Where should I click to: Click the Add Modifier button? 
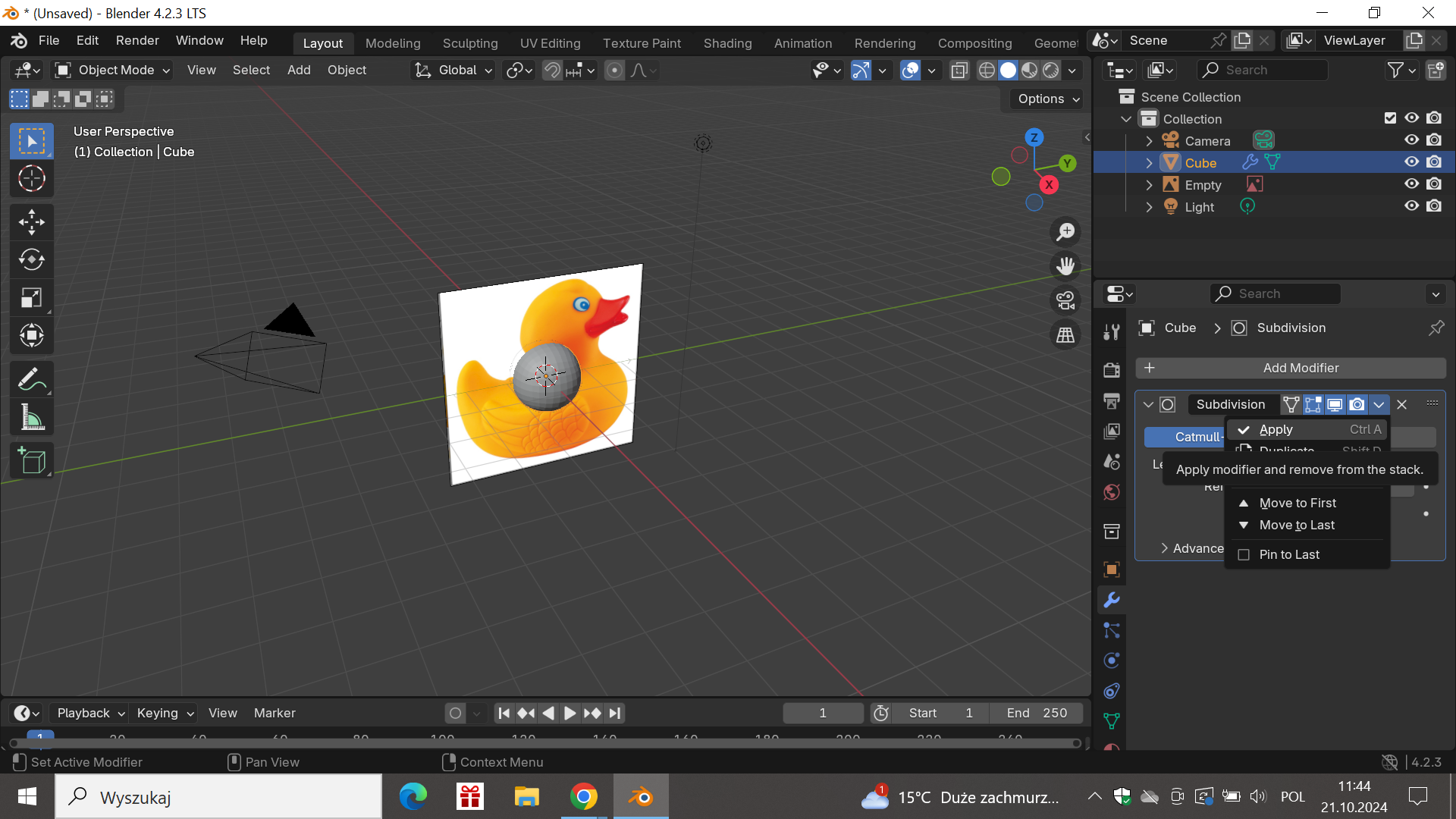pos(1291,369)
